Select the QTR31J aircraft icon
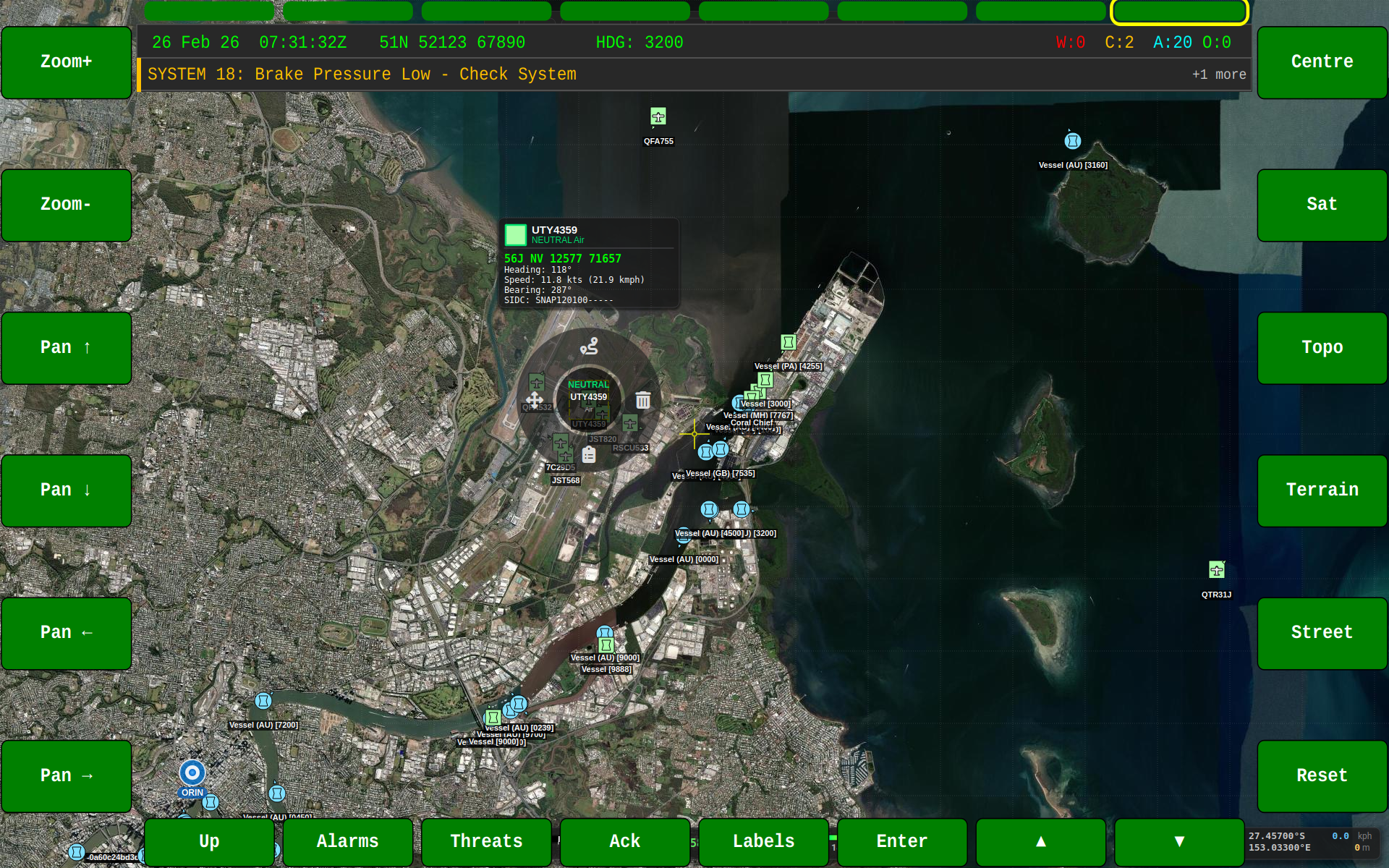1389x868 pixels. click(x=1216, y=570)
